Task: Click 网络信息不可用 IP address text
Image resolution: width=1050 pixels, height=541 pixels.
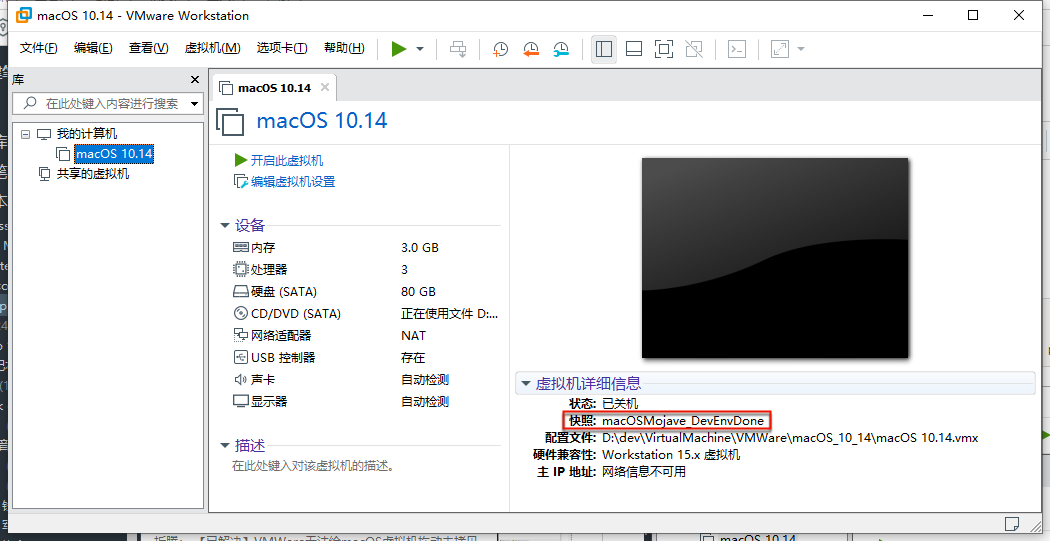Action: point(644,472)
